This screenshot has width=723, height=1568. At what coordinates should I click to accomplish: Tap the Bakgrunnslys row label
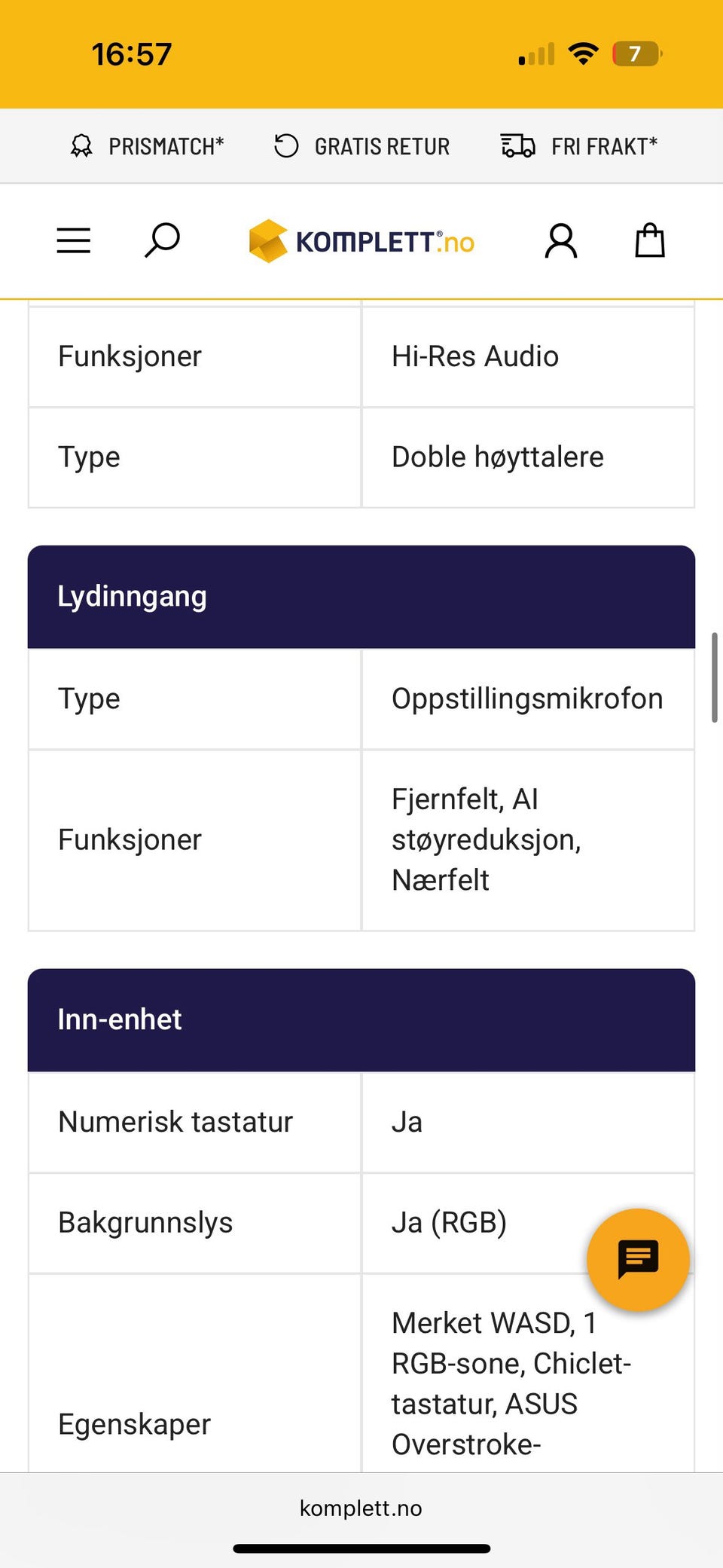point(145,1222)
